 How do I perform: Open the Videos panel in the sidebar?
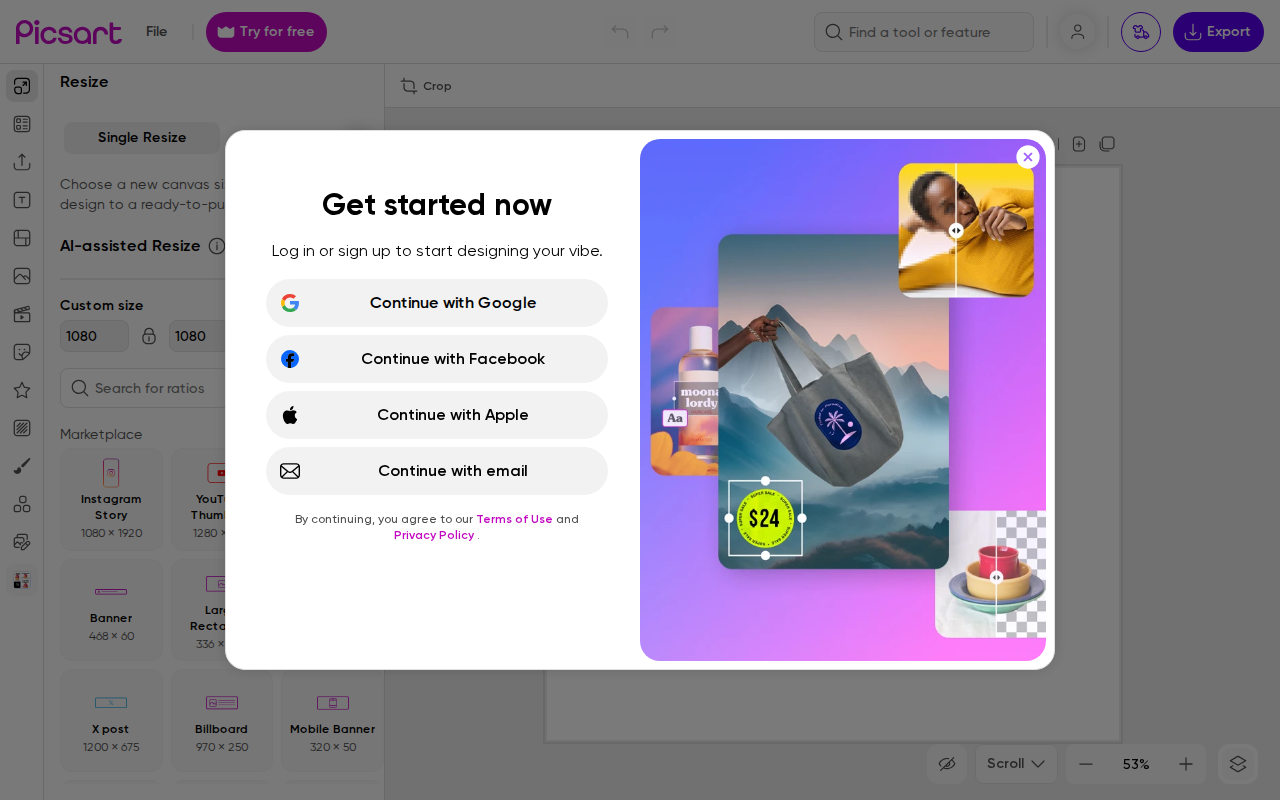(21, 313)
